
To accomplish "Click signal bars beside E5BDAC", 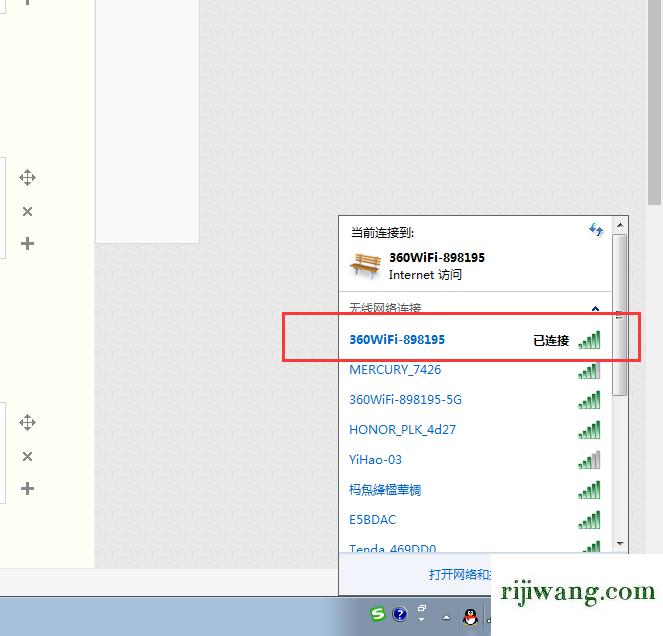I will [x=589, y=520].
